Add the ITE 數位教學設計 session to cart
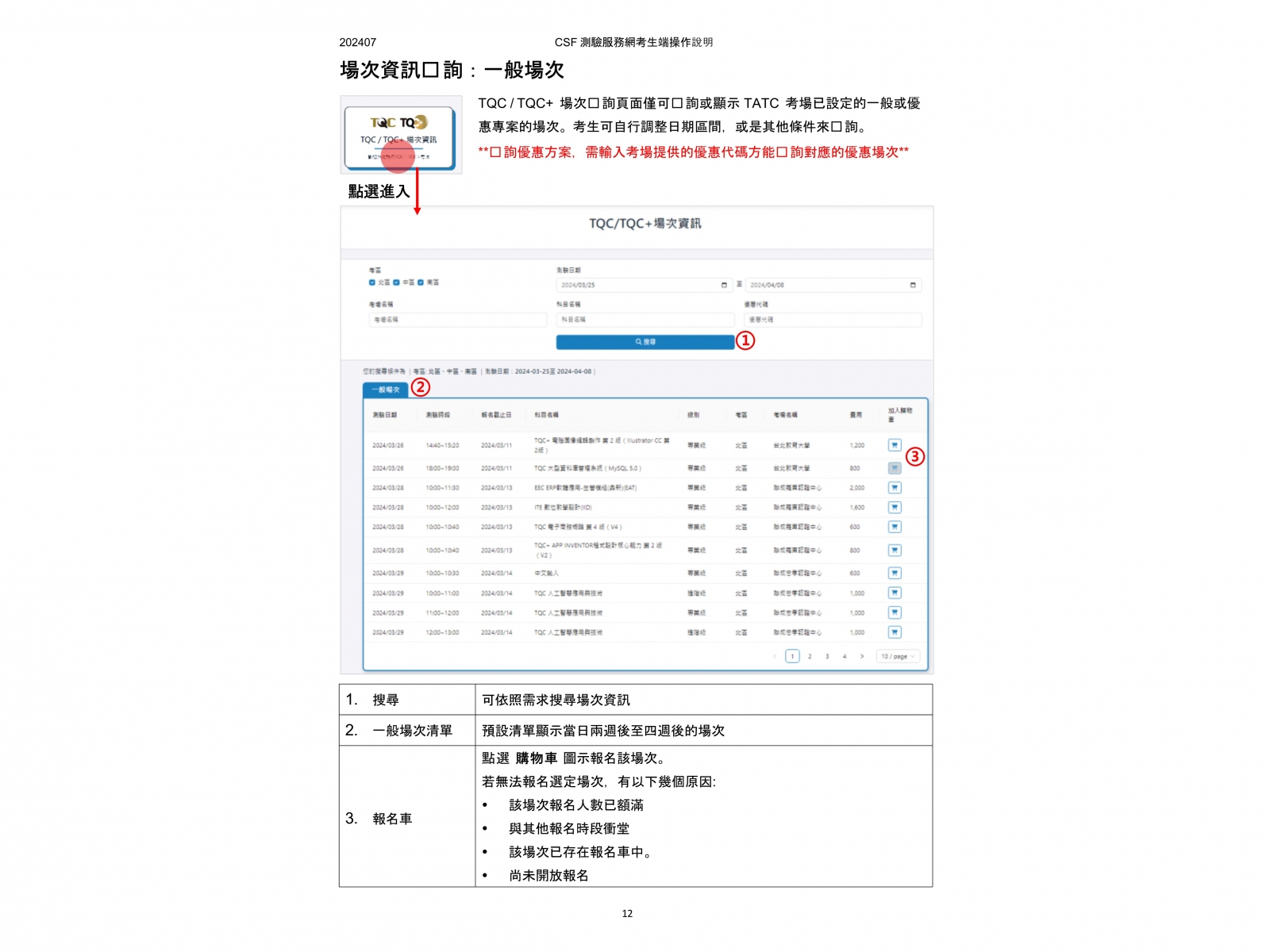The height and width of the screenshot is (952, 1270). coord(895,507)
